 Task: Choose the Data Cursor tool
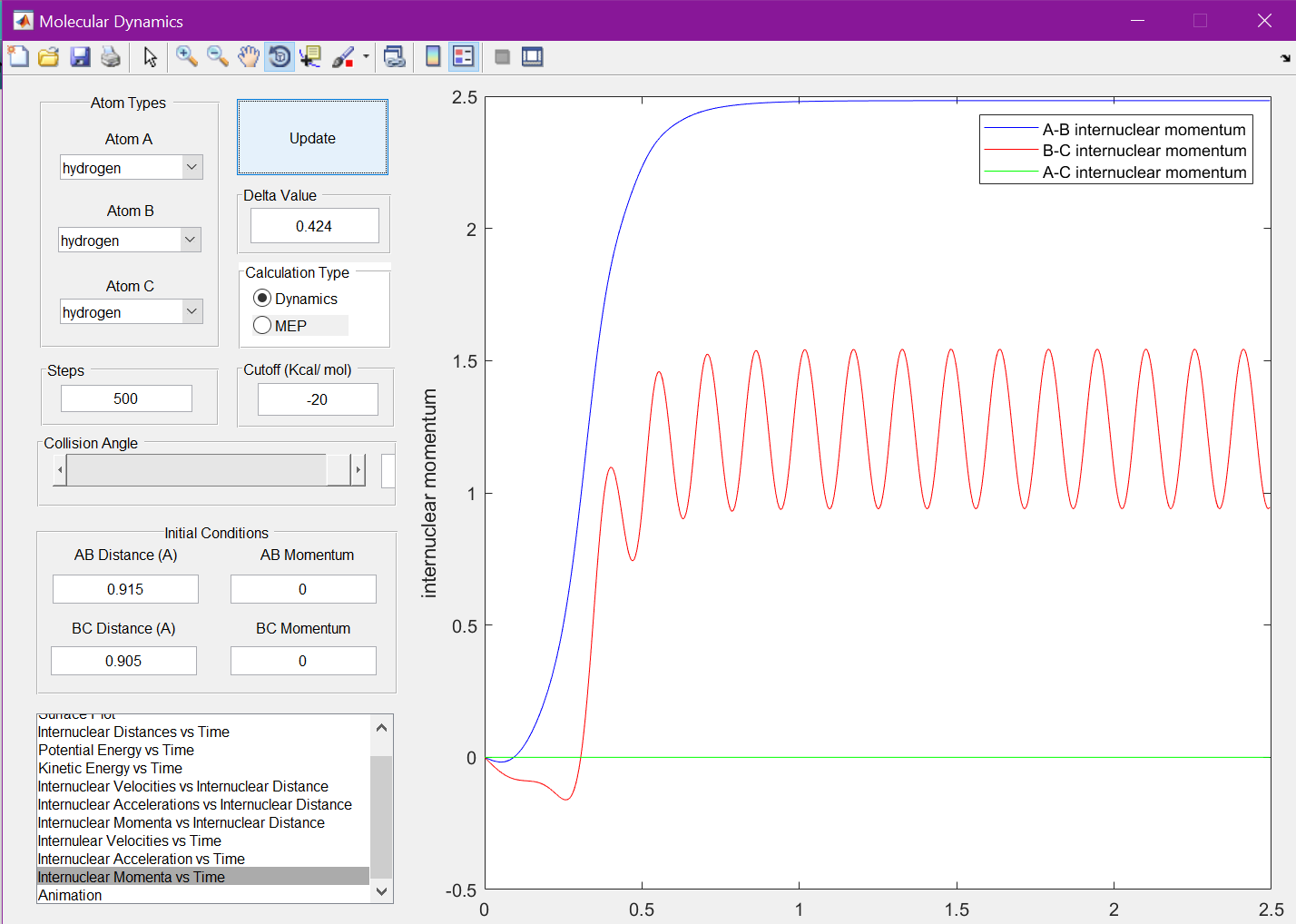pyautogui.click(x=310, y=57)
